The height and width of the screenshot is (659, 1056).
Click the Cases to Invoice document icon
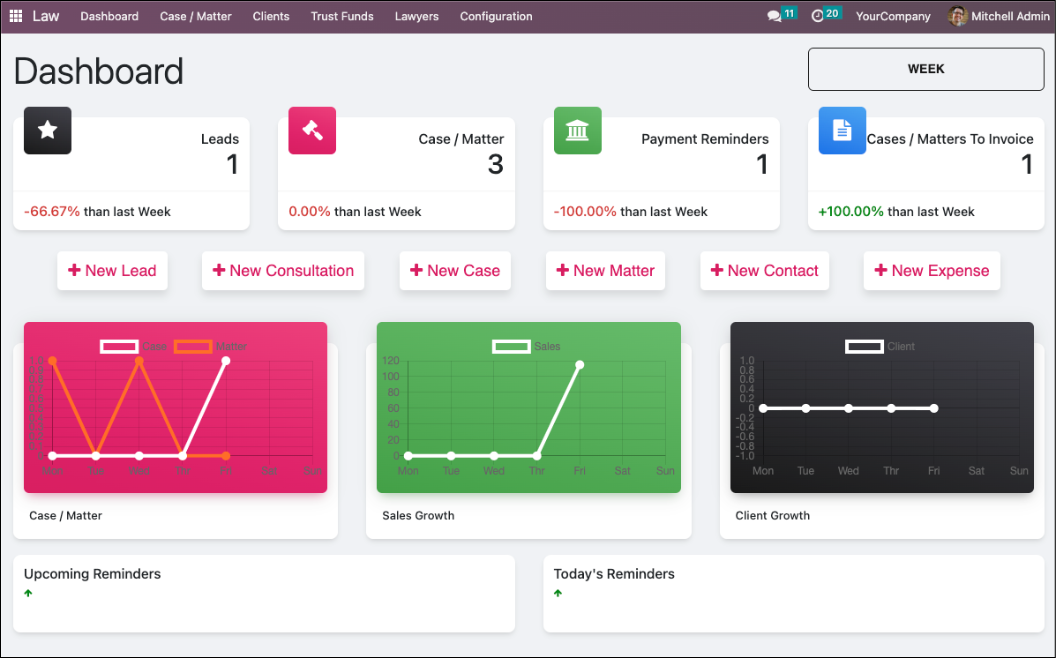(842, 130)
